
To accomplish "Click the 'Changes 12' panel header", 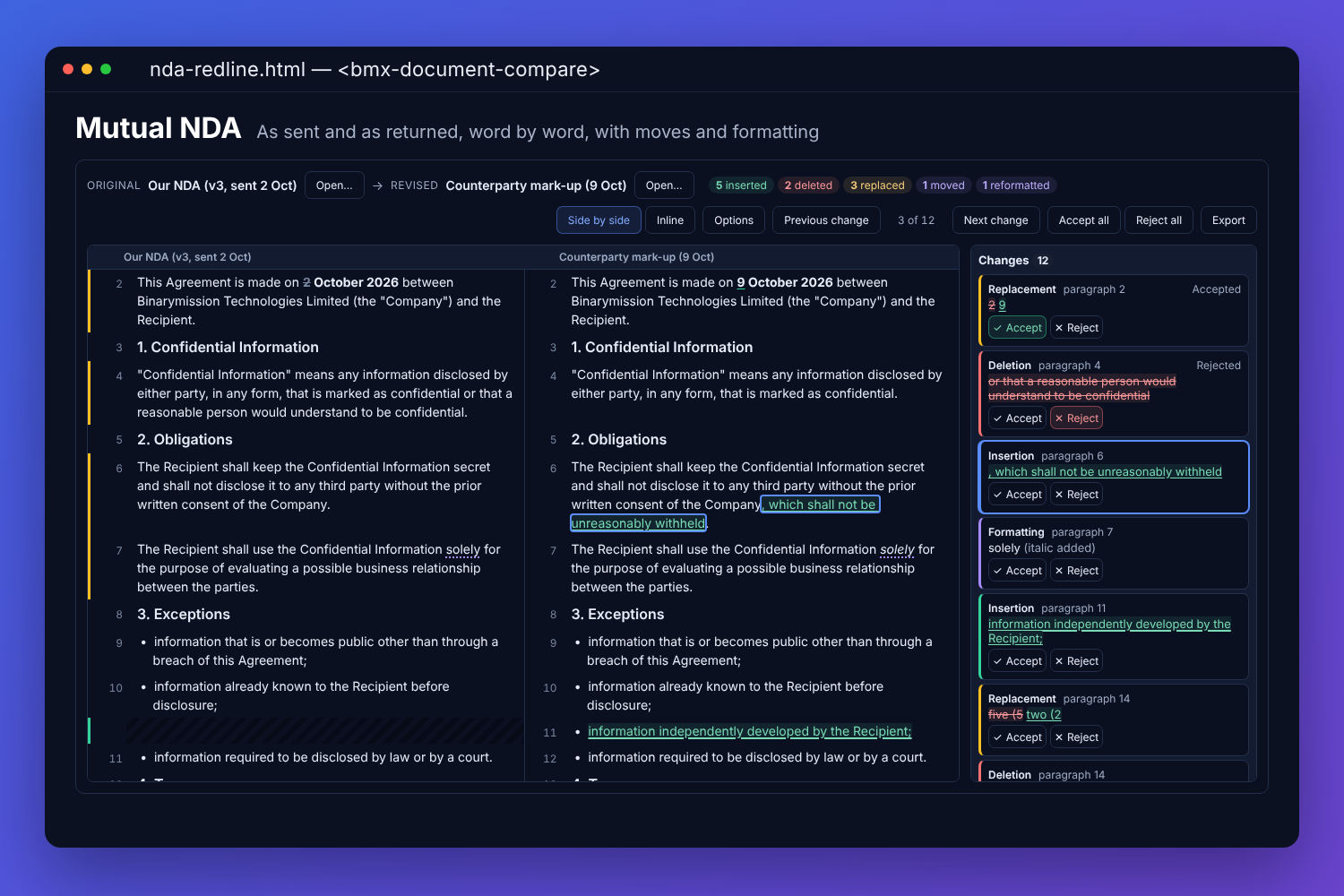I will coord(1013,261).
